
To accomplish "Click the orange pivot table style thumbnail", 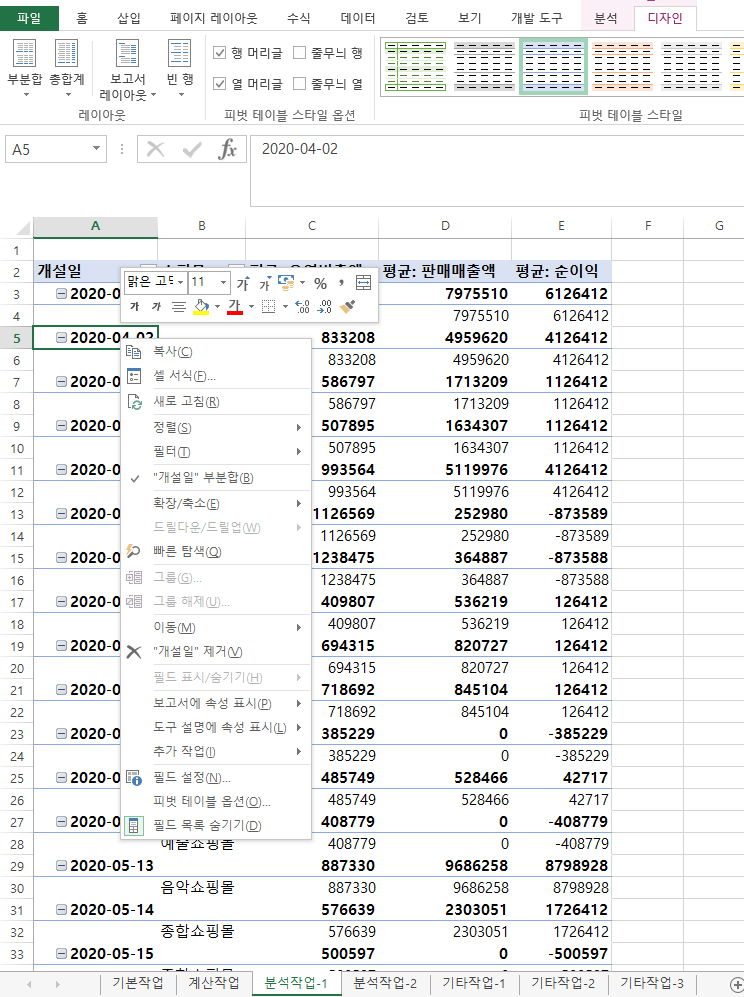I will tap(620, 67).
